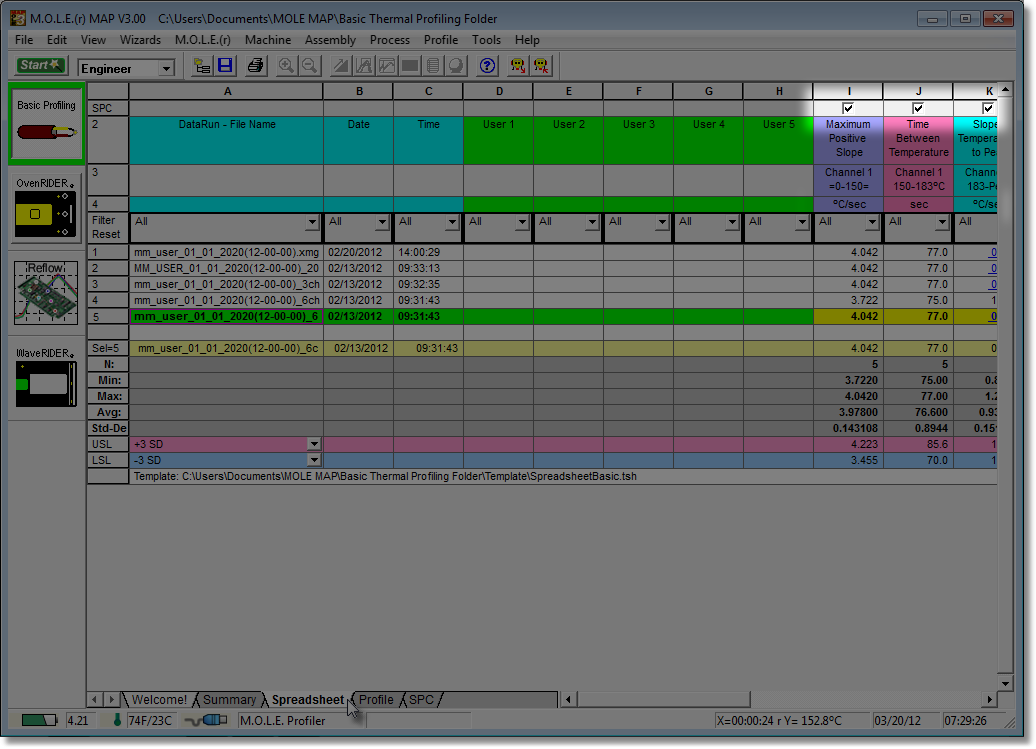Click the lined sheet toolbar icon
The width and height of the screenshot is (1036, 749).
pyautogui.click(x=433, y=65)
